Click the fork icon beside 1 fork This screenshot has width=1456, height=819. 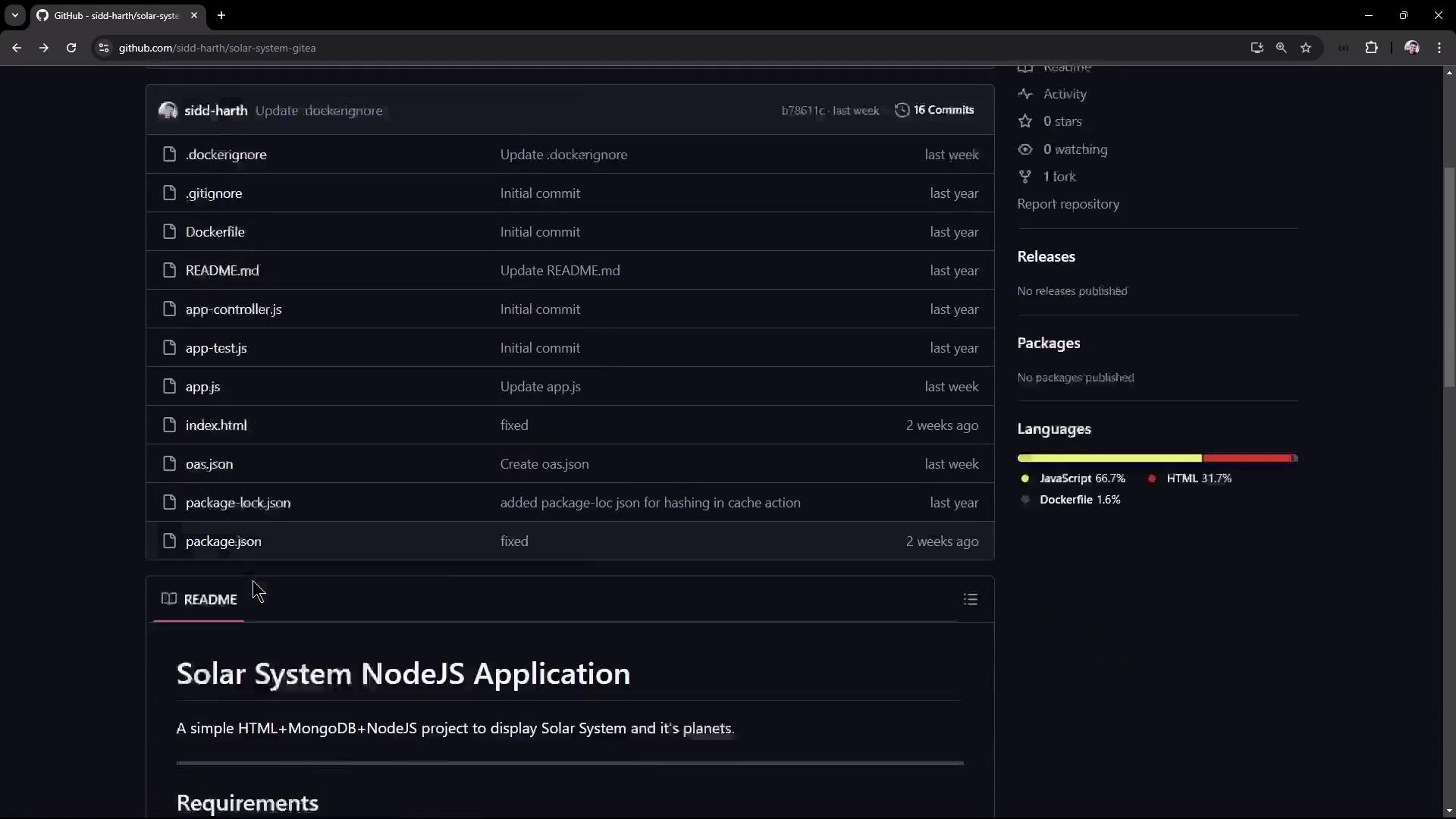coord(1025,177)
